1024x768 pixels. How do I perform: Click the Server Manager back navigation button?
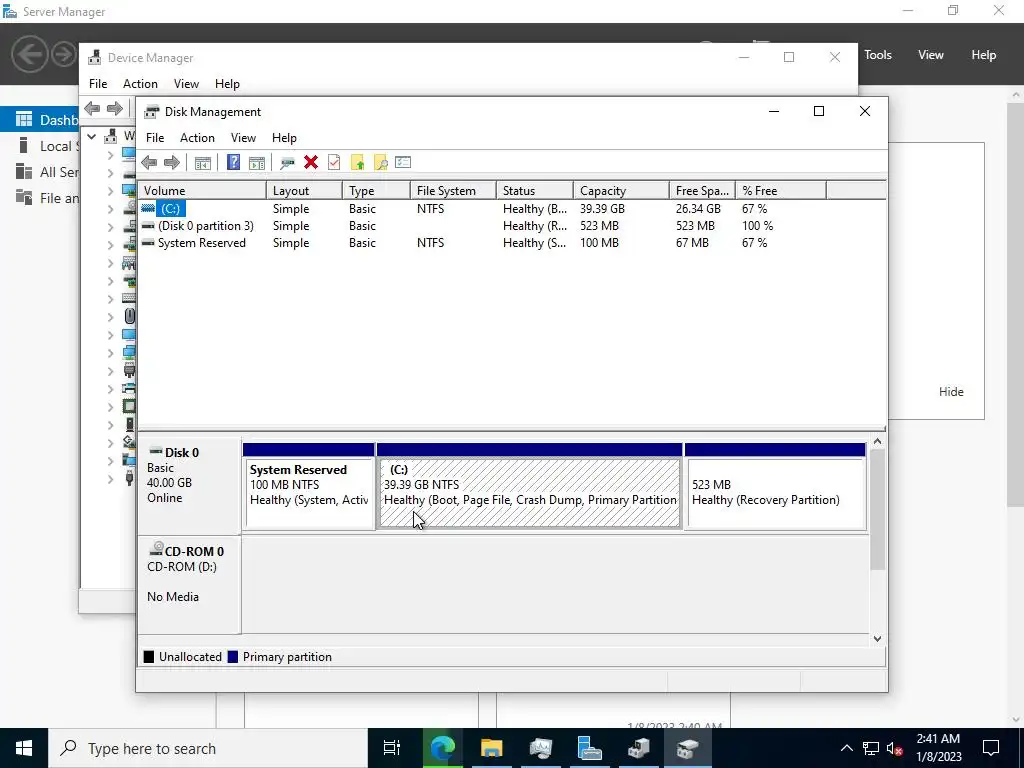click(x=29, y=54)
